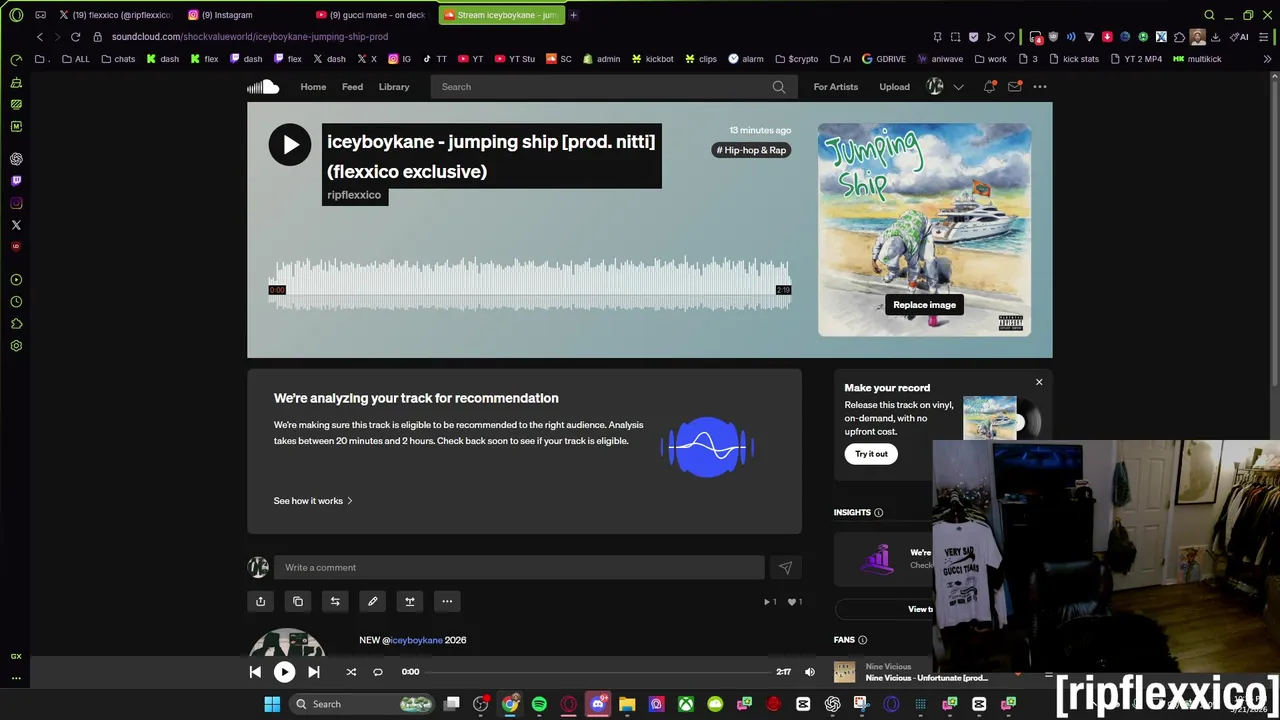Open the Opera menu logo
The height and width of the screenshot is (720, 1280).
click(16, 15)
